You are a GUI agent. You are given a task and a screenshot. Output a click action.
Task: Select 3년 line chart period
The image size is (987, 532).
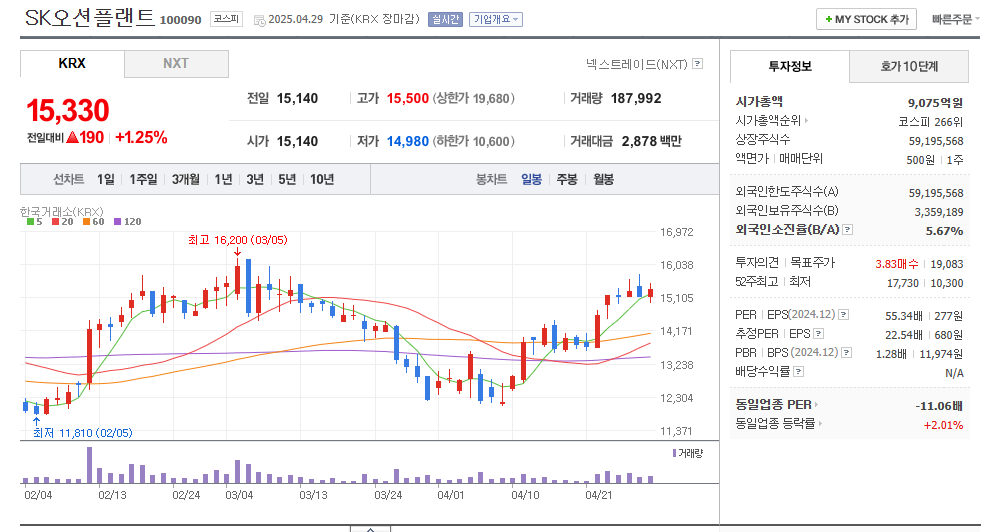255,179
